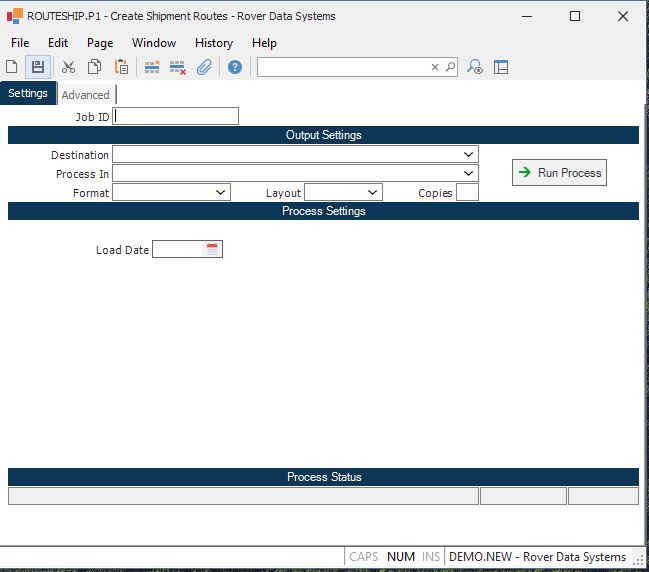Expand the Process In dropdown
This screenshot has height=572, width=649.
click(469, 174)
